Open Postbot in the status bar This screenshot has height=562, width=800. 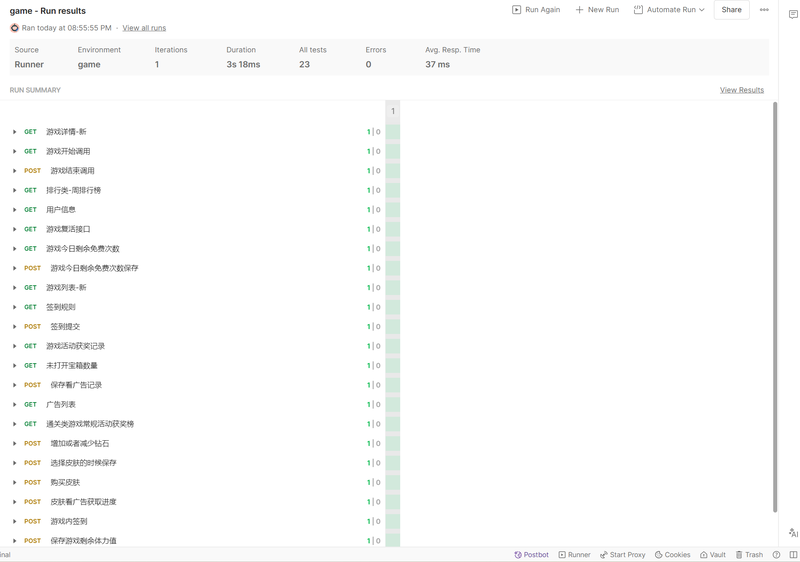point(531,555)
